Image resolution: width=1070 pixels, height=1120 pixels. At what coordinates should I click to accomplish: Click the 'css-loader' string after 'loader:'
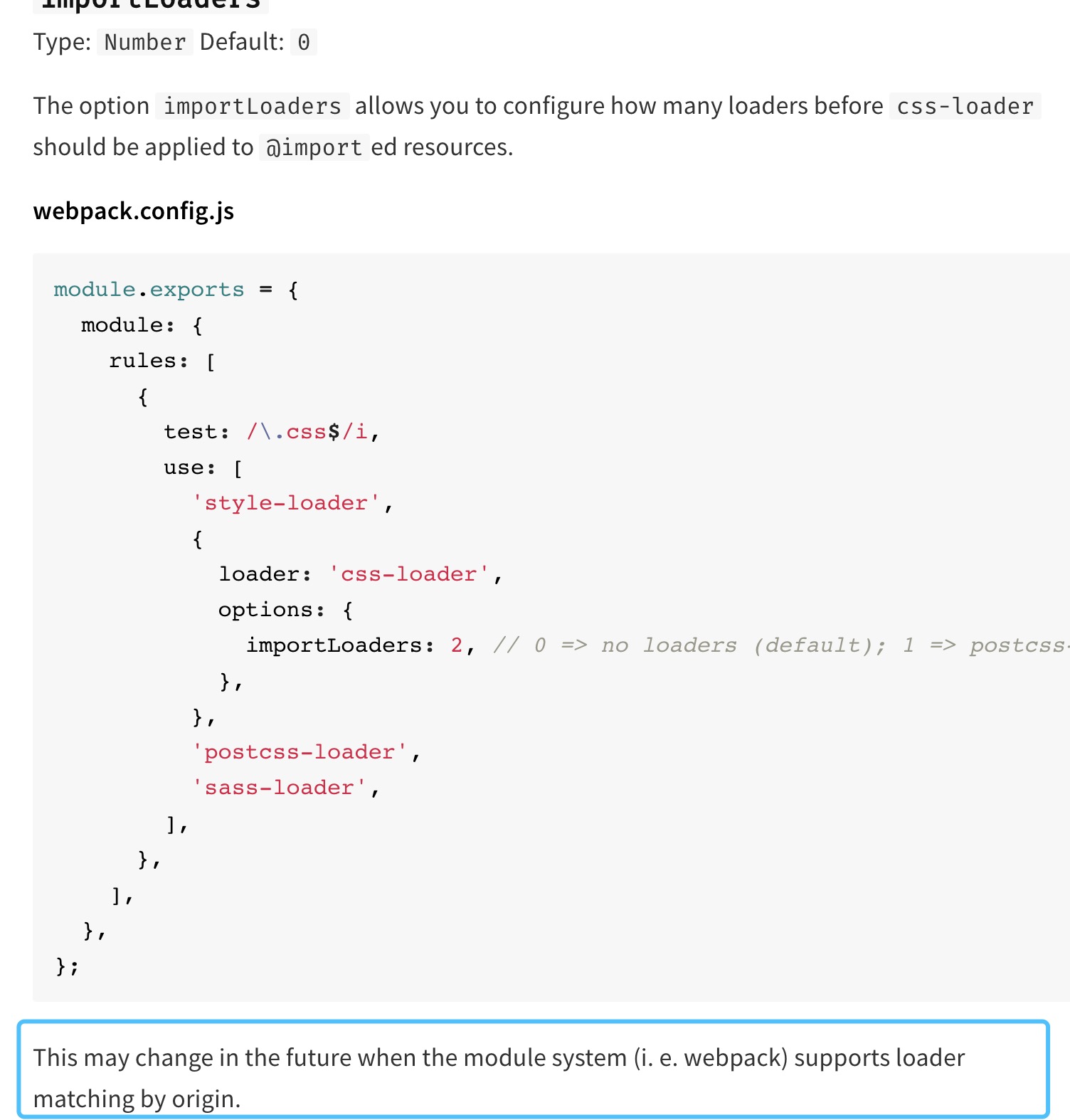pyautogui.click(x=408, y=574)
